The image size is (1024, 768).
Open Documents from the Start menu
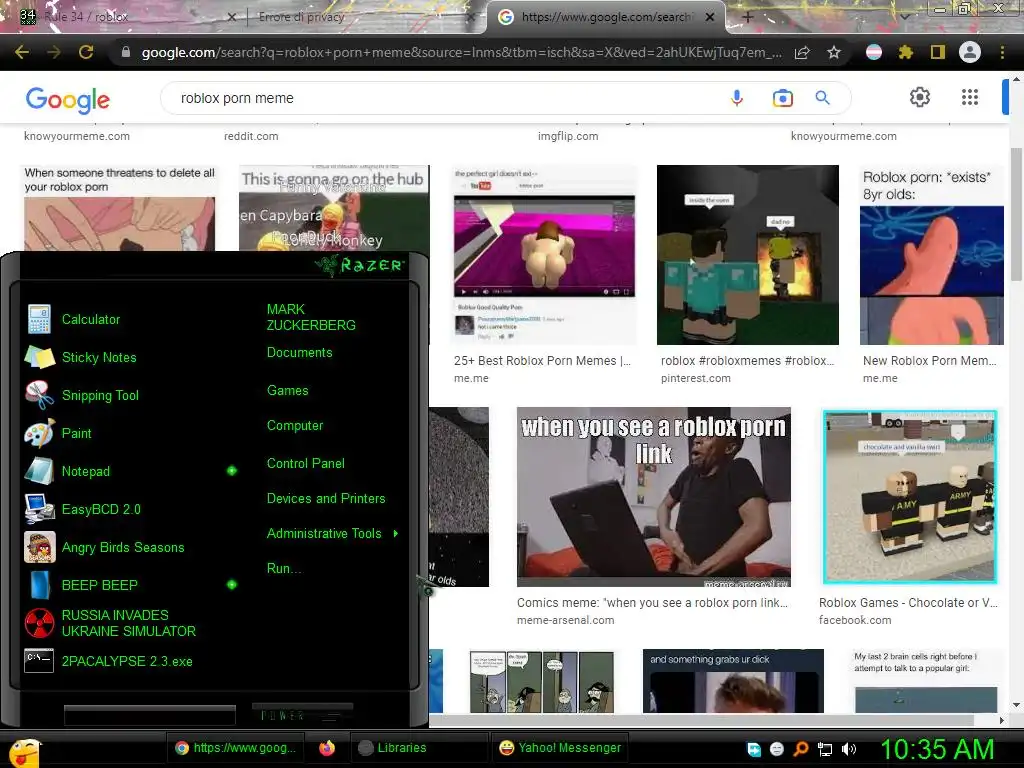[299, 353]
